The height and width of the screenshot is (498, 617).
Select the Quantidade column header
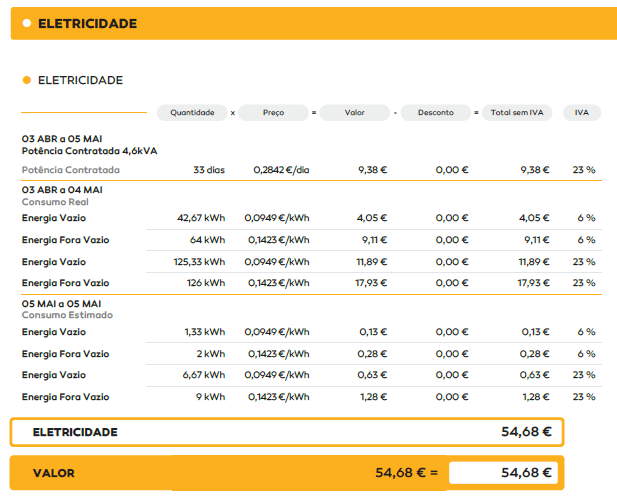pyautogui.click(x=192, y=113)
